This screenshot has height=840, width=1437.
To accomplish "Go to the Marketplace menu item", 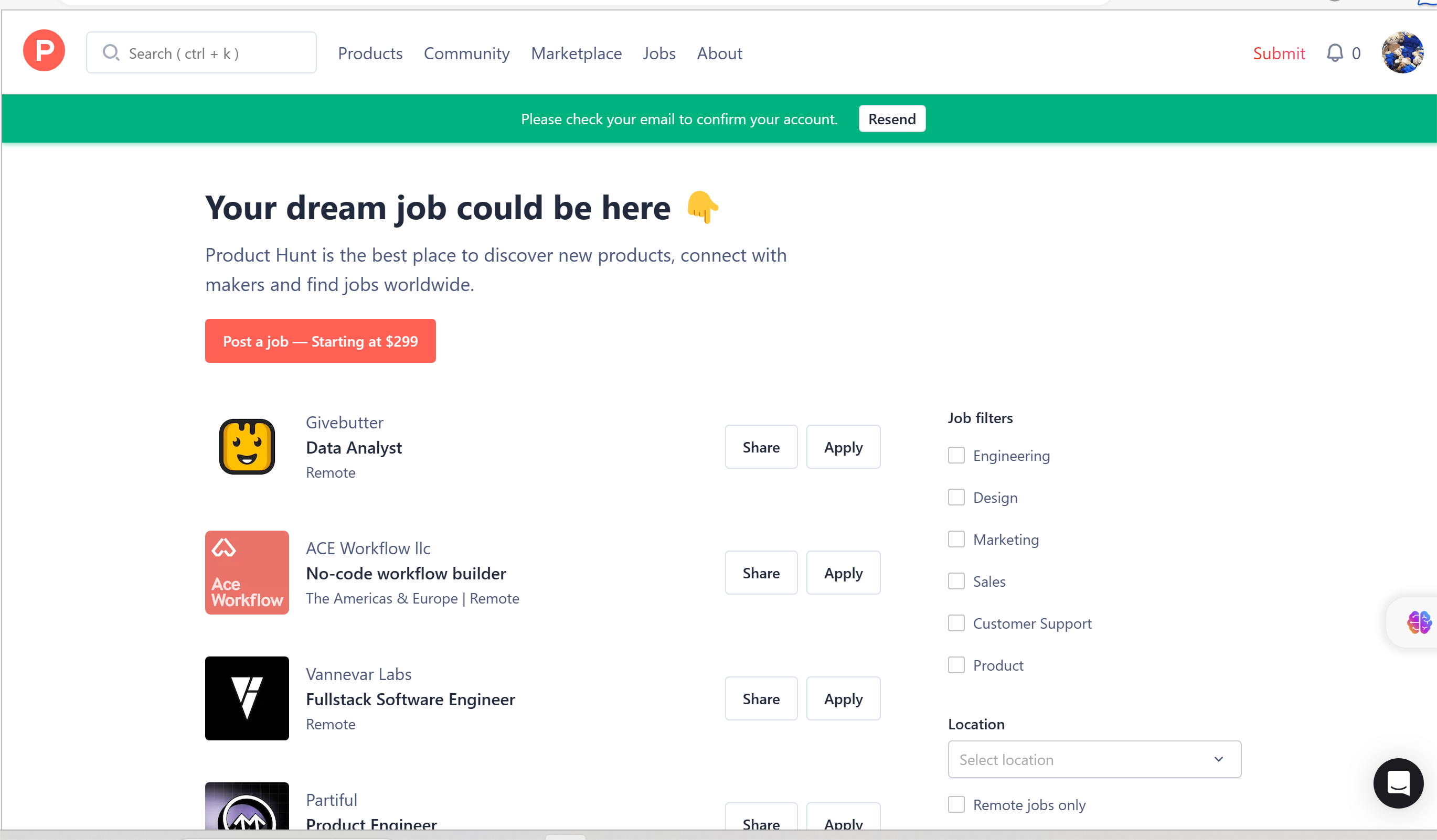I will (576, 53).
